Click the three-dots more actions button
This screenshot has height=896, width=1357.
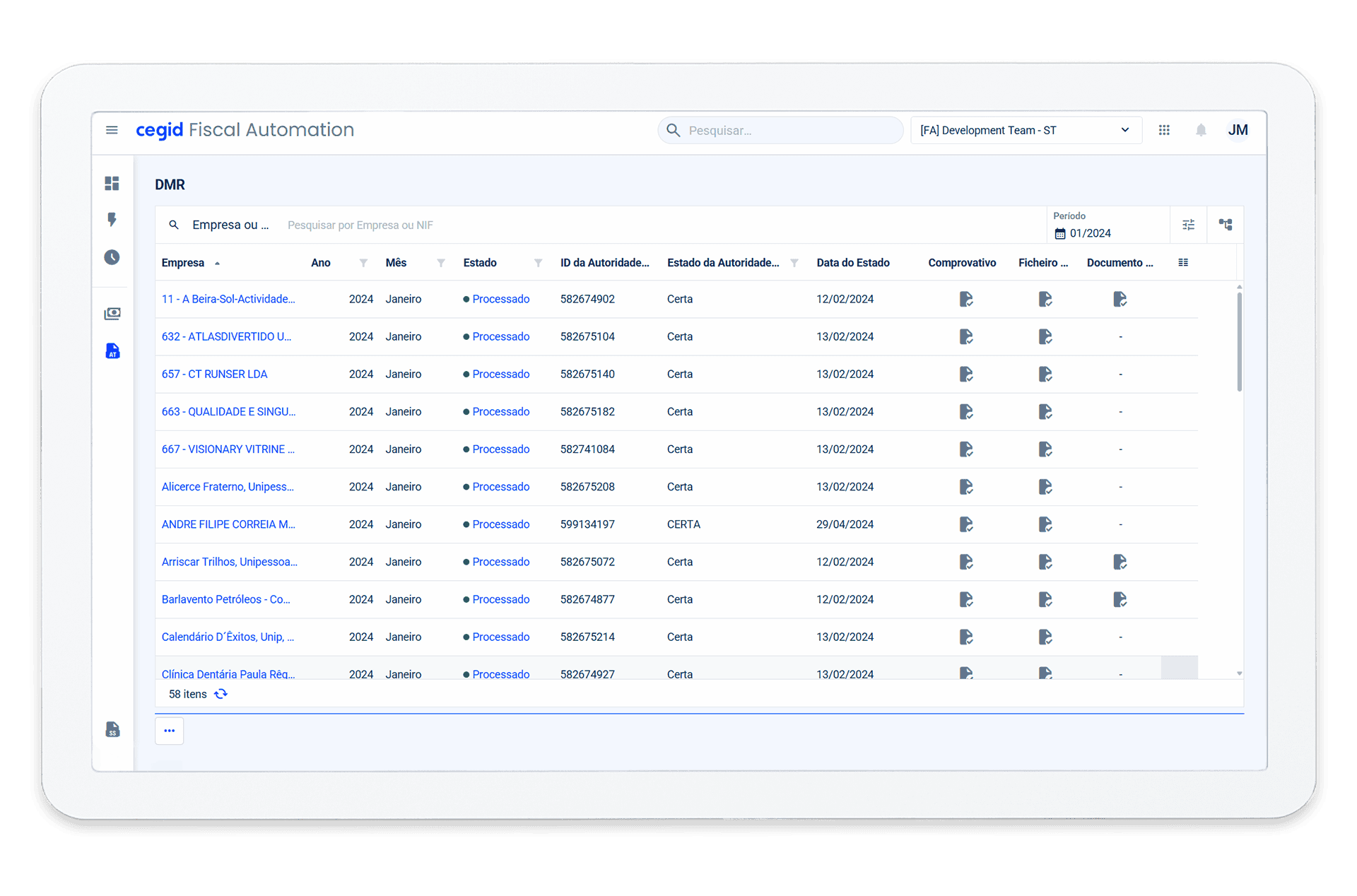(170, 731)
